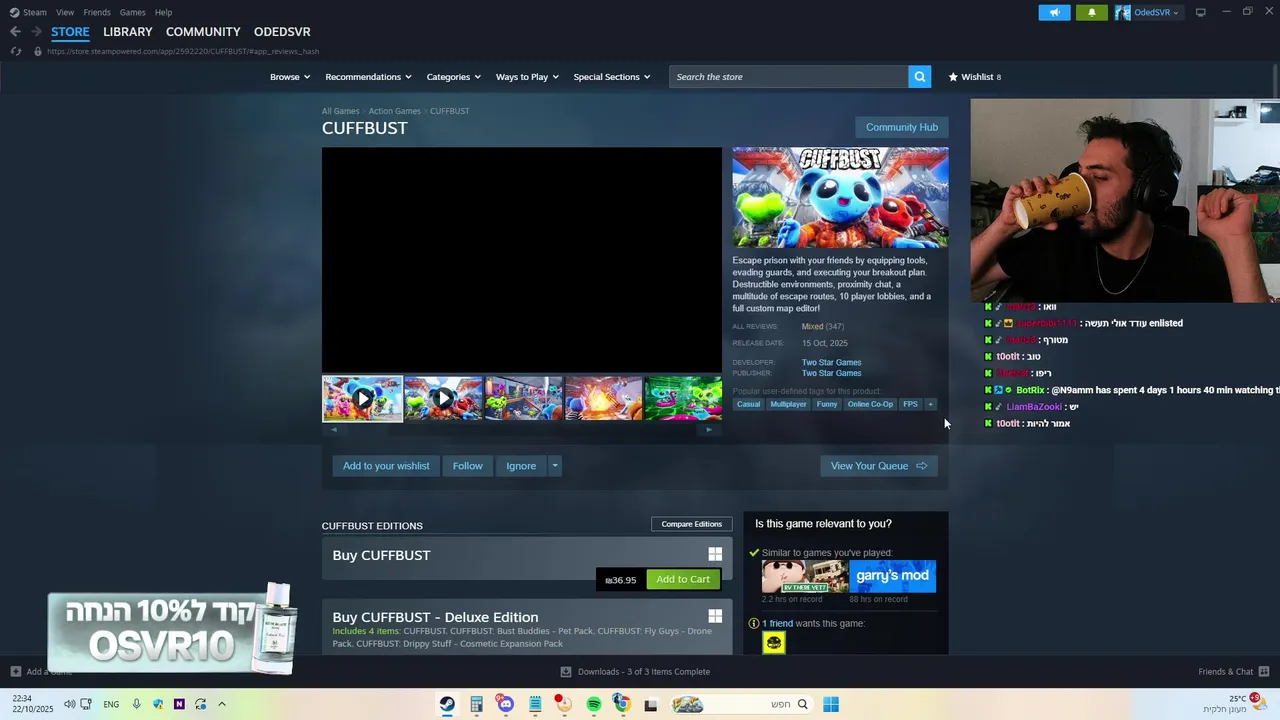Image resolution: width=1280 pixels, height=720 pixels.
Task: Click the Big Picture mode monitor icon
Action: [1200, 12]
